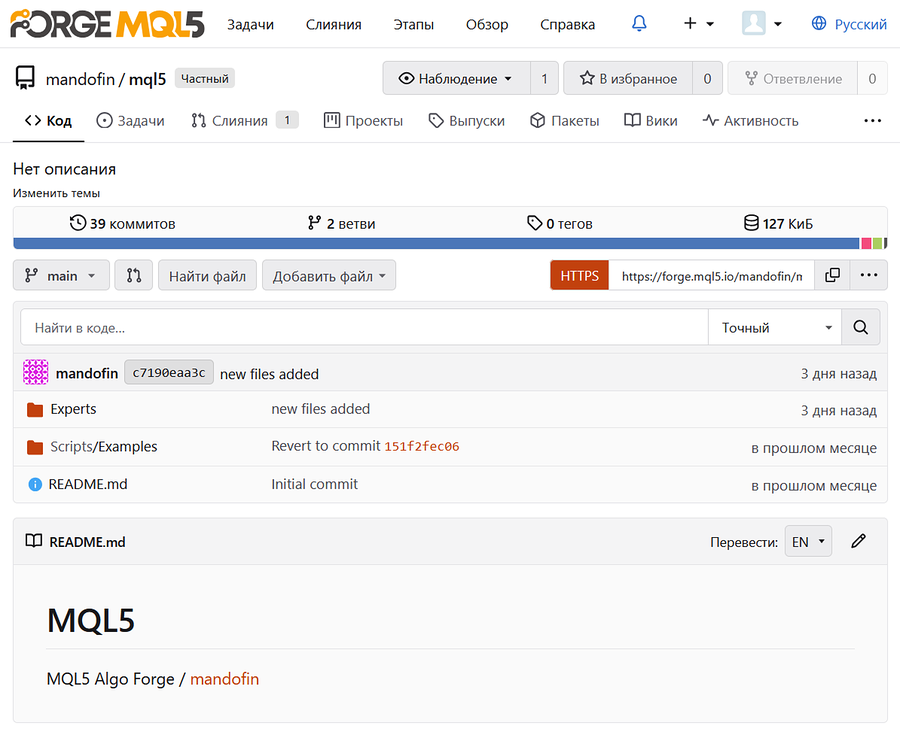Click the repository icon beside mandofin

(x=25, y=78)
